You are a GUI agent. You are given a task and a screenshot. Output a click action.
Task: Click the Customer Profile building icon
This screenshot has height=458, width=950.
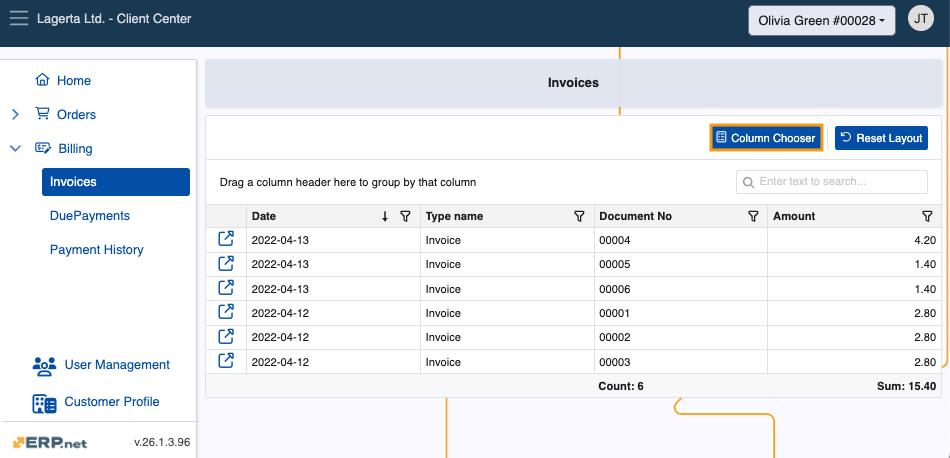pos(44,403)
